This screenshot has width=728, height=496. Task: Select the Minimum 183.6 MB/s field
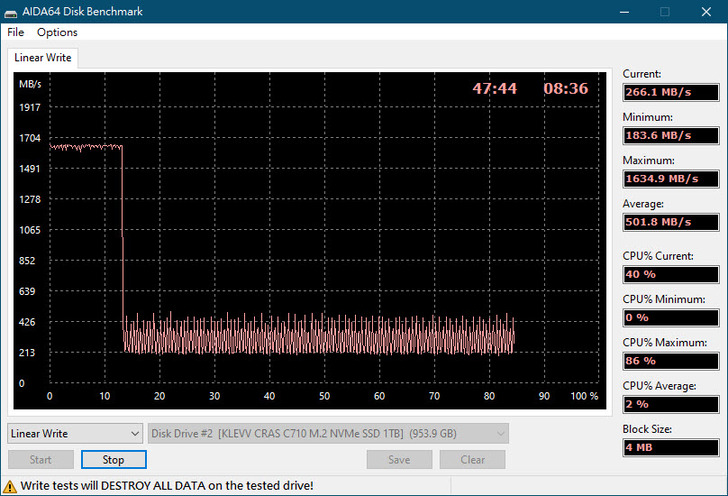[671, 135]
